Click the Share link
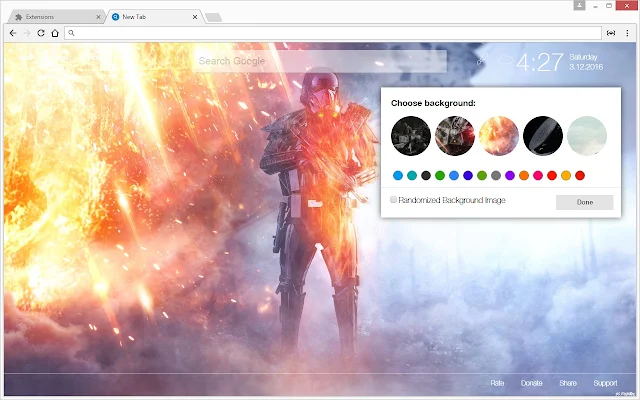The height and width of the screenshot is (400, 640). pyautogui.click(x=568, y=383)
